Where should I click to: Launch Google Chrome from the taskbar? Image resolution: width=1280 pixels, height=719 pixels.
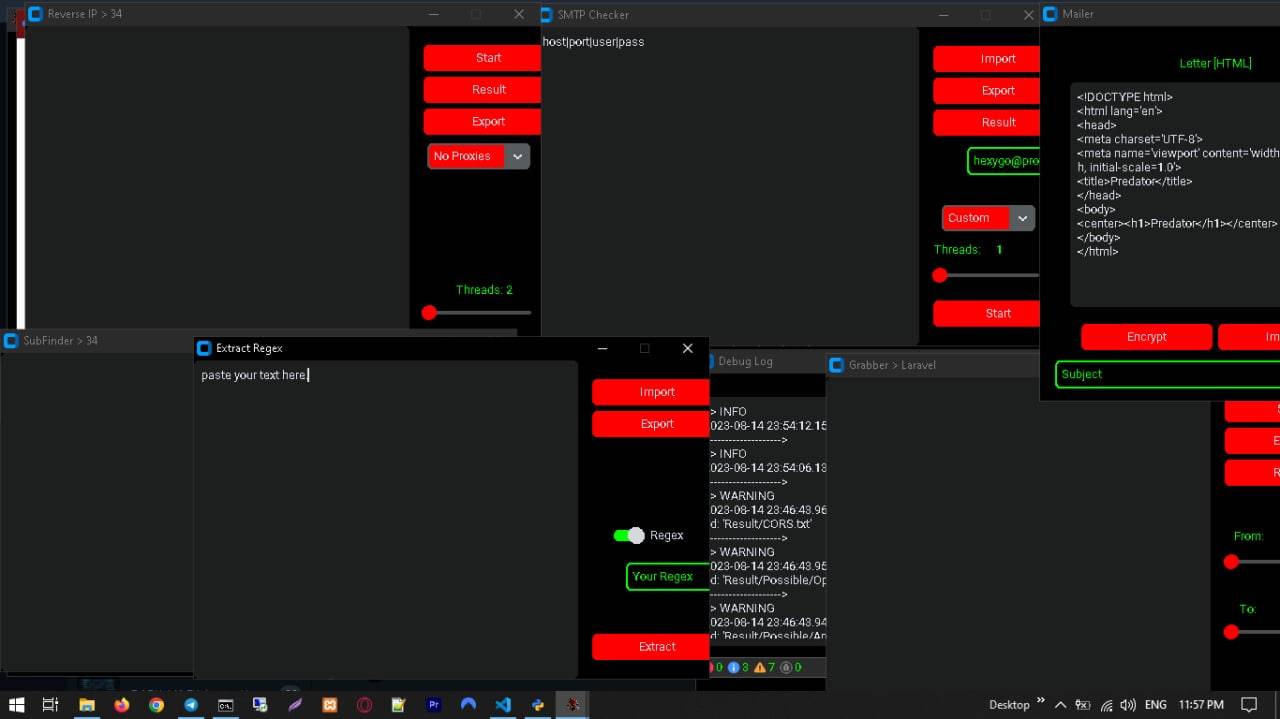156,705
